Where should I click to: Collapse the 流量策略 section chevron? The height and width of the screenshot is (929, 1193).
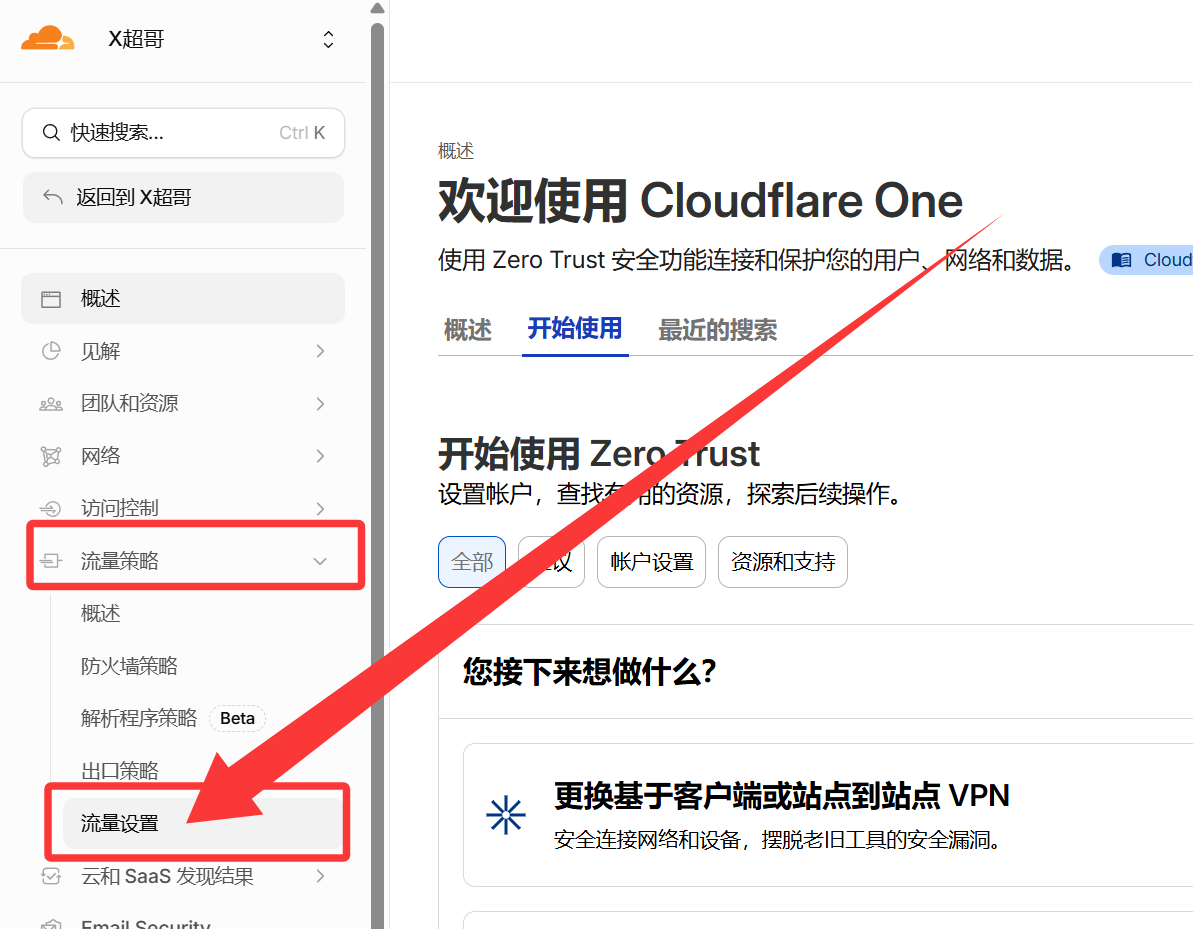click(320, 562)
